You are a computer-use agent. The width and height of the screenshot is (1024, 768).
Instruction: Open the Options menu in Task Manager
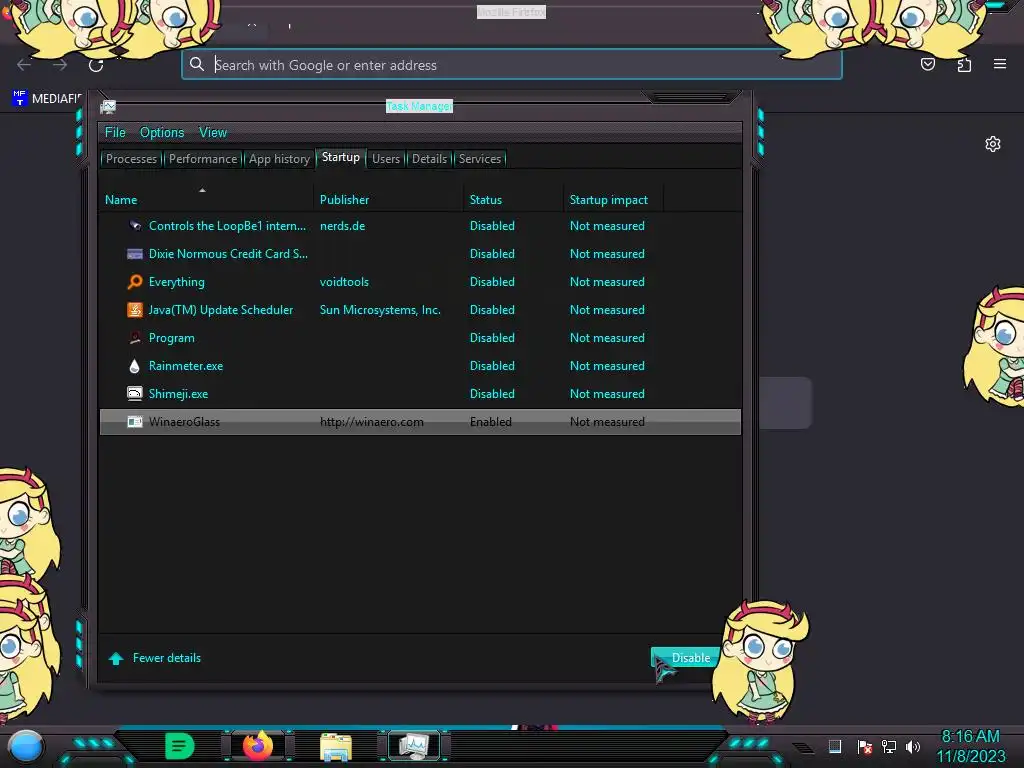pyautogui.click(x=162, y=133)
